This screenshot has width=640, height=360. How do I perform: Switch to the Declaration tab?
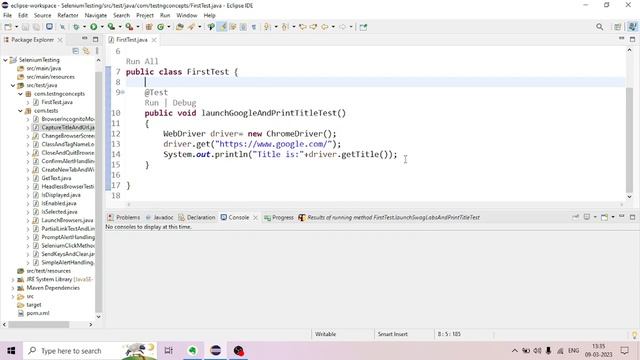pos(197,218)
